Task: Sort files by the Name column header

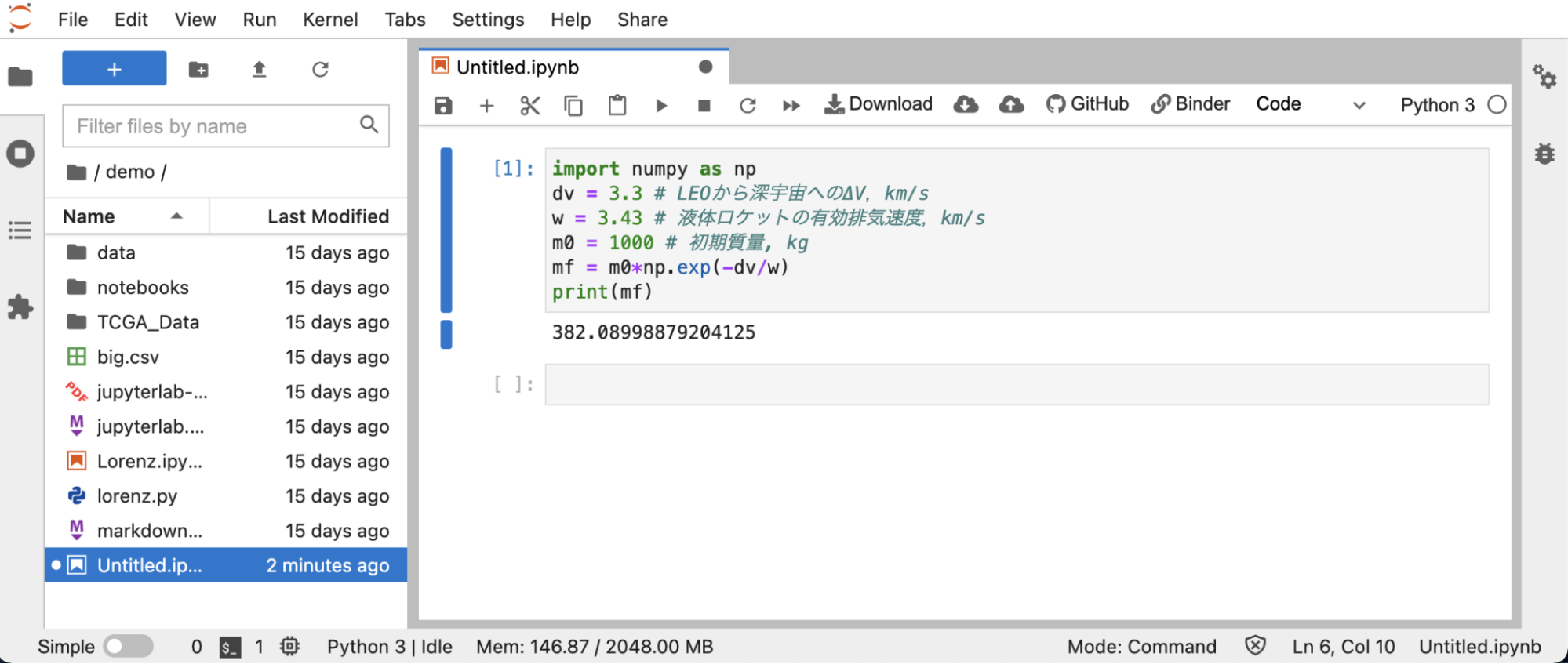Action: click(127, 216)
